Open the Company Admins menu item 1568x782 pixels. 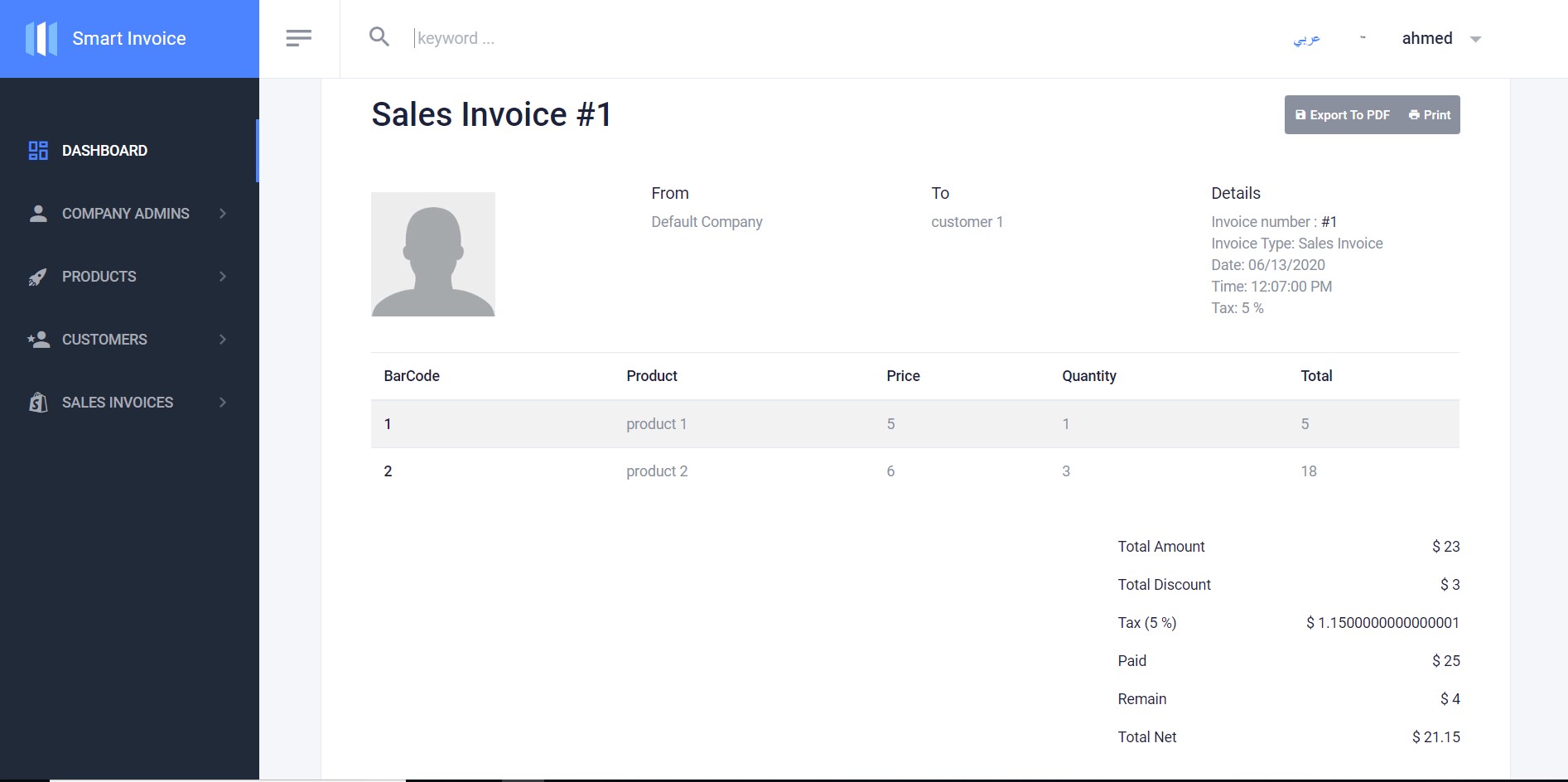[x=125, y=213]
